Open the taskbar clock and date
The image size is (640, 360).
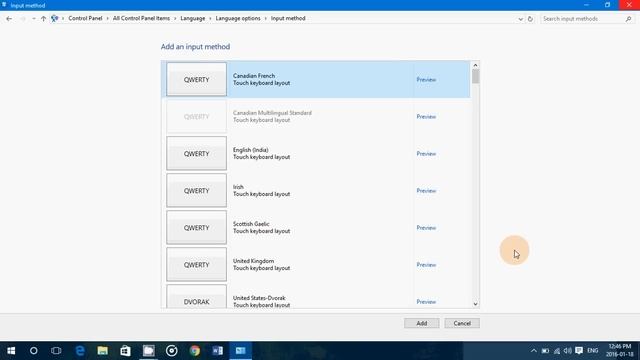point(620,351)
